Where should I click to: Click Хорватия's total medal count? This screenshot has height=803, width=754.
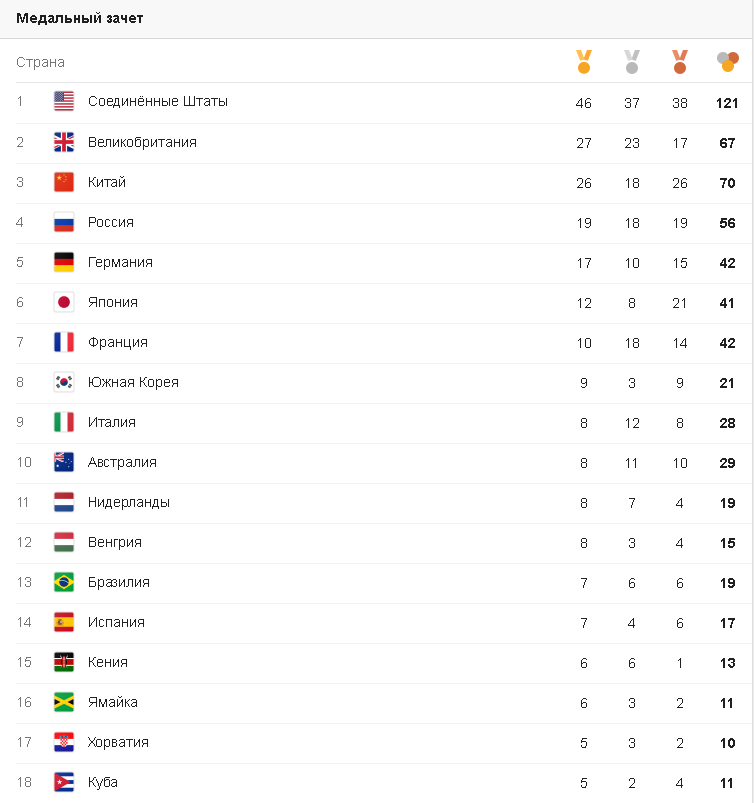click(728, 742)
